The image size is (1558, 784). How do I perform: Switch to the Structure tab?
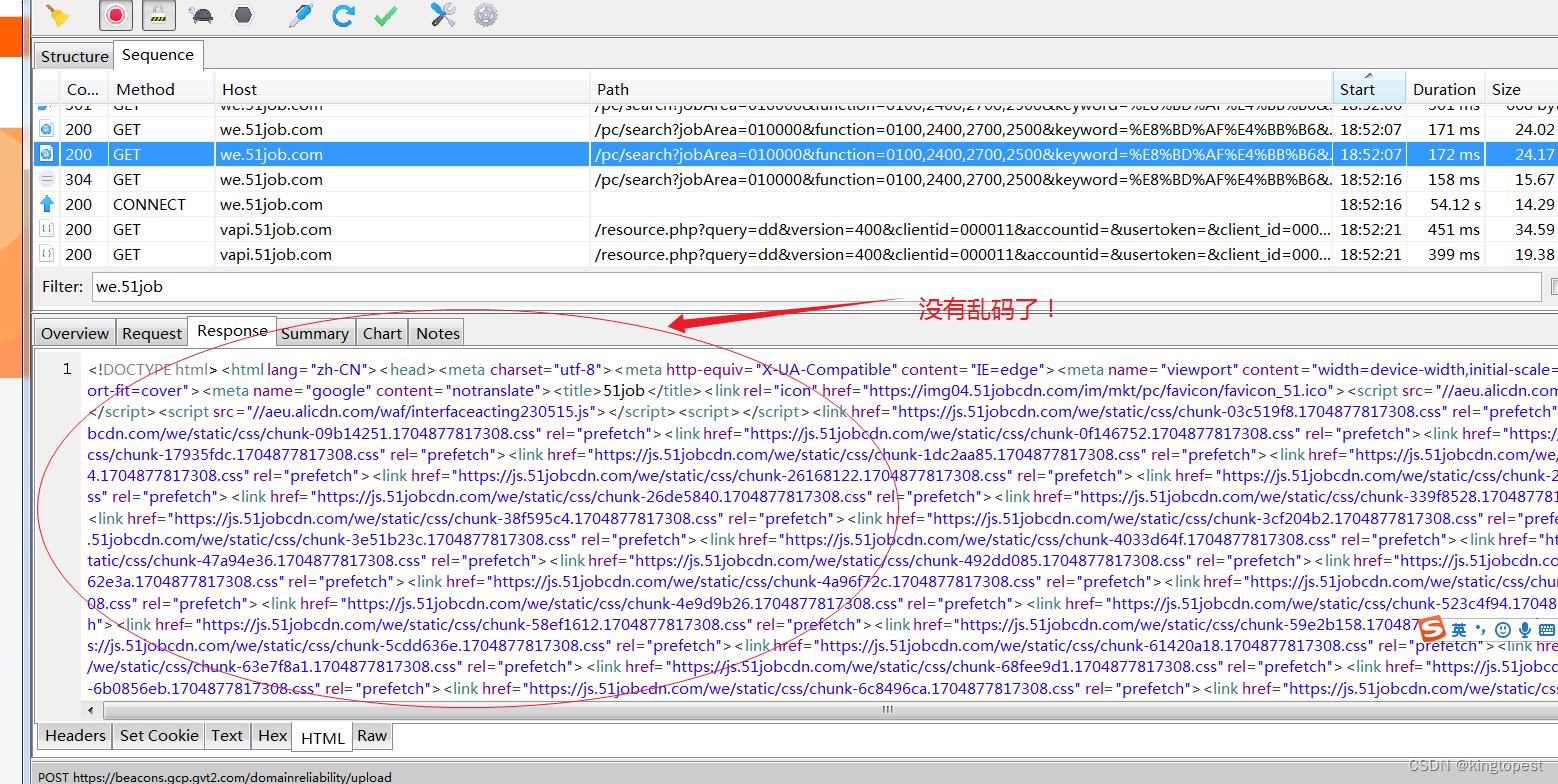click(74, 56)
